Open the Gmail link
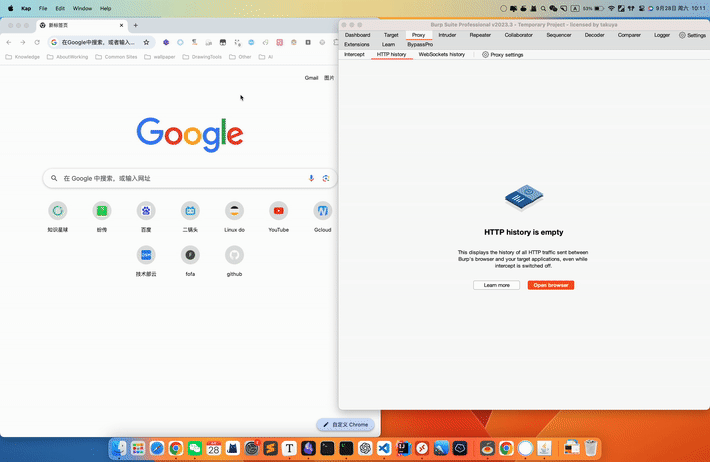 pyautogui.click(x=311, y=77)
